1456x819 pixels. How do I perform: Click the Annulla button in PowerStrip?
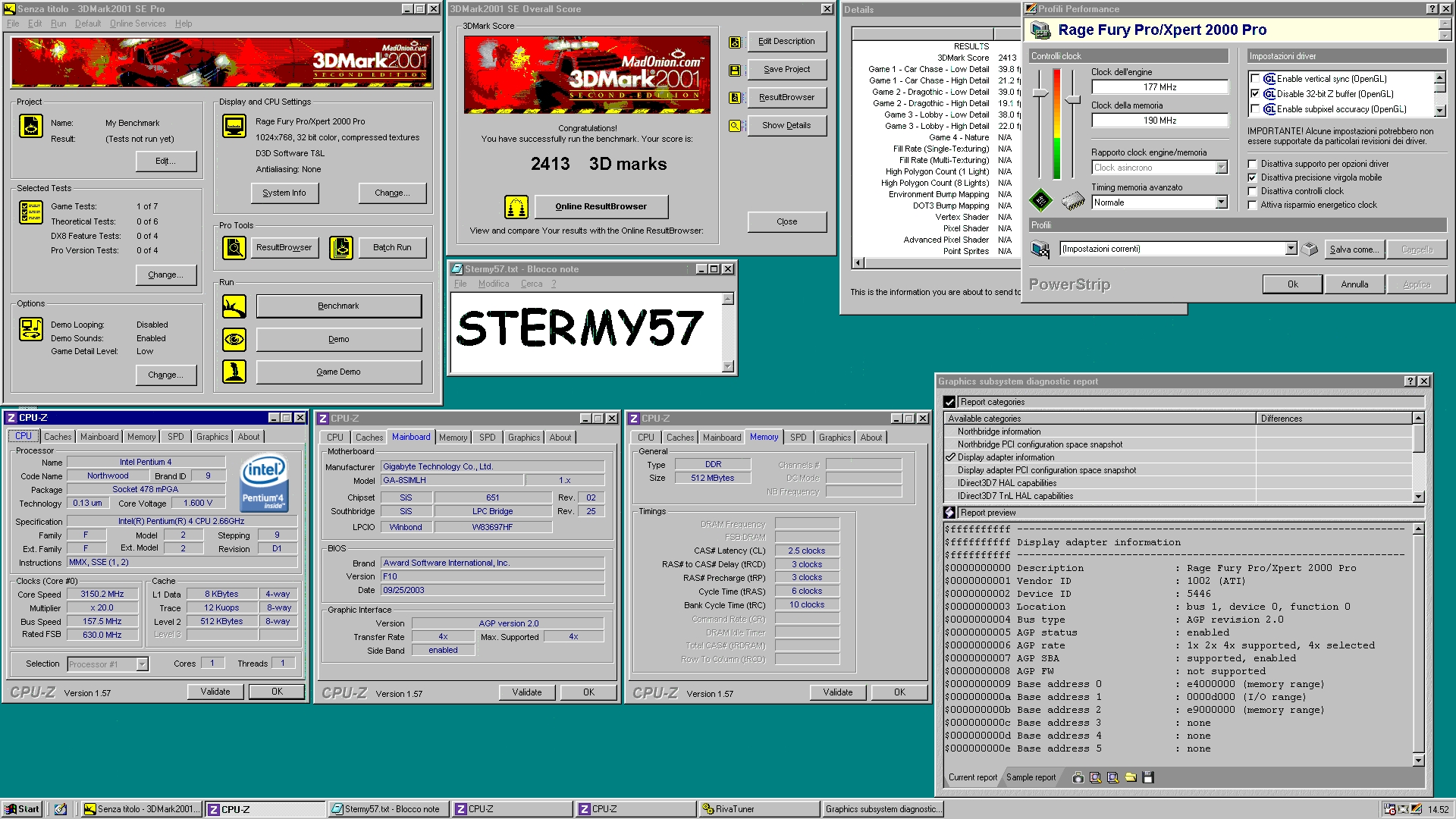pos(1354,284)
